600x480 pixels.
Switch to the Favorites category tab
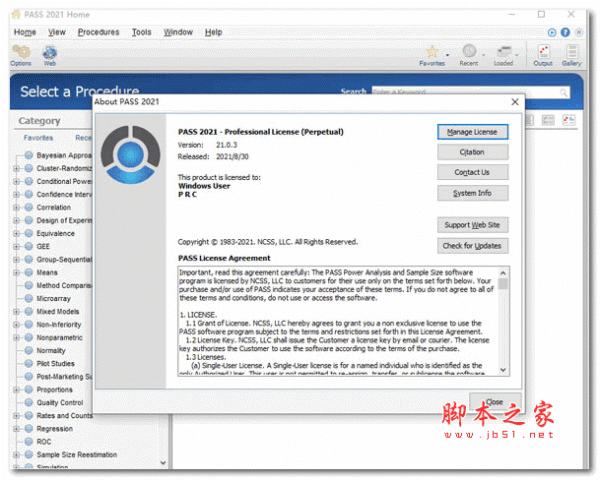coord(38,137)
